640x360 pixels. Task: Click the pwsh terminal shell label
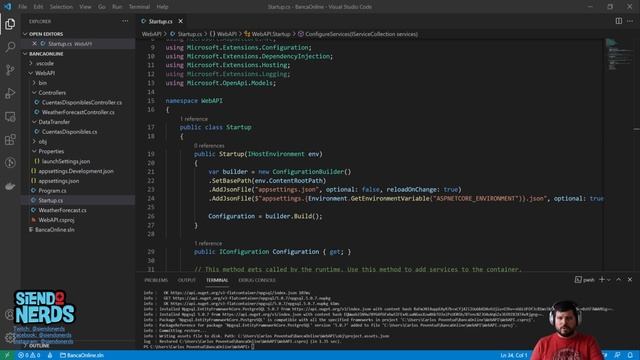pos(584,280)
